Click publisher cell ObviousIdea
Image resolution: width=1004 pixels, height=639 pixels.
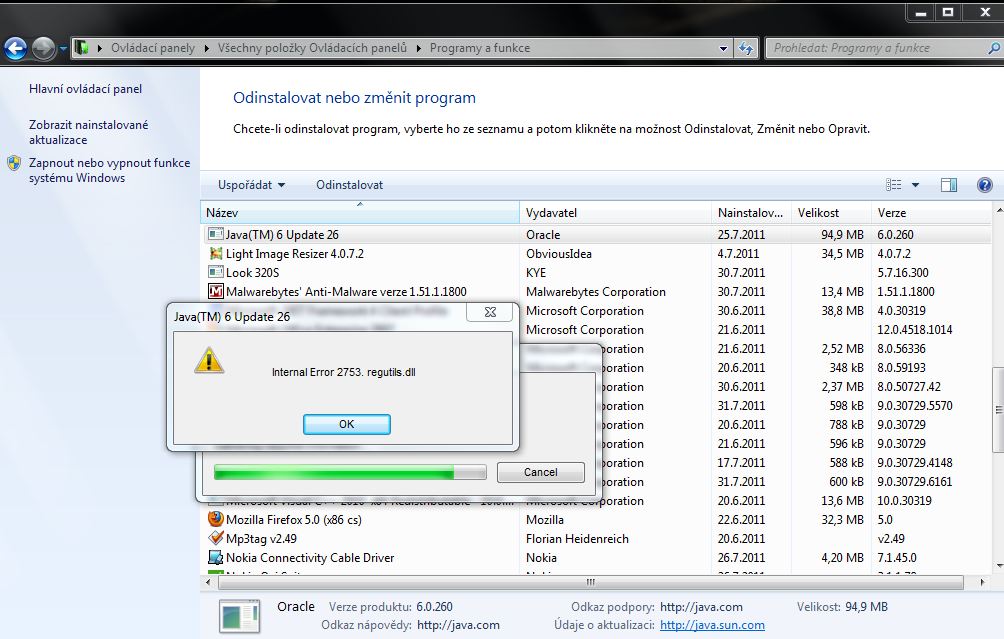coord(558,254)
